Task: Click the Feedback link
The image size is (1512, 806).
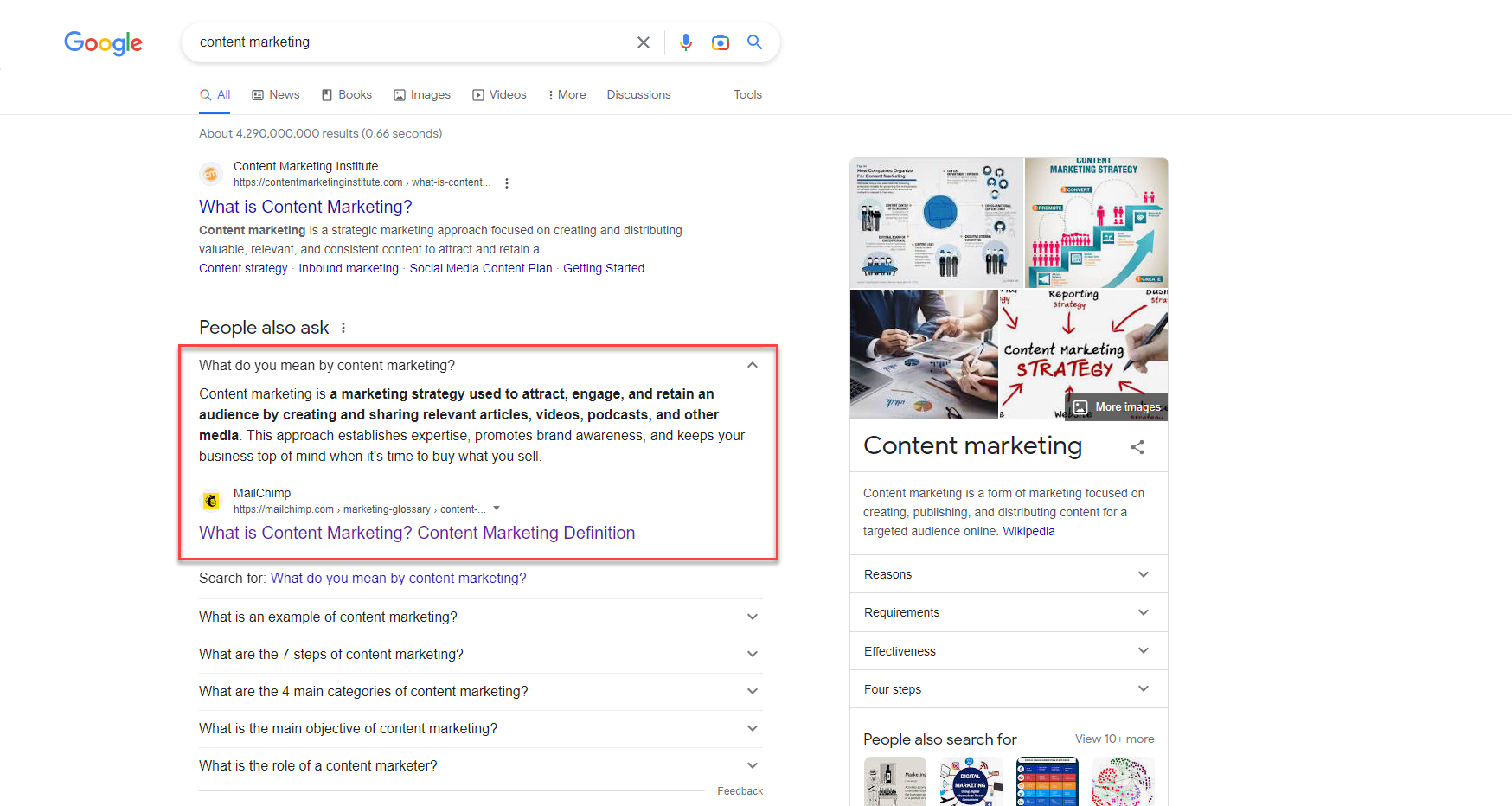Action: 740,791
